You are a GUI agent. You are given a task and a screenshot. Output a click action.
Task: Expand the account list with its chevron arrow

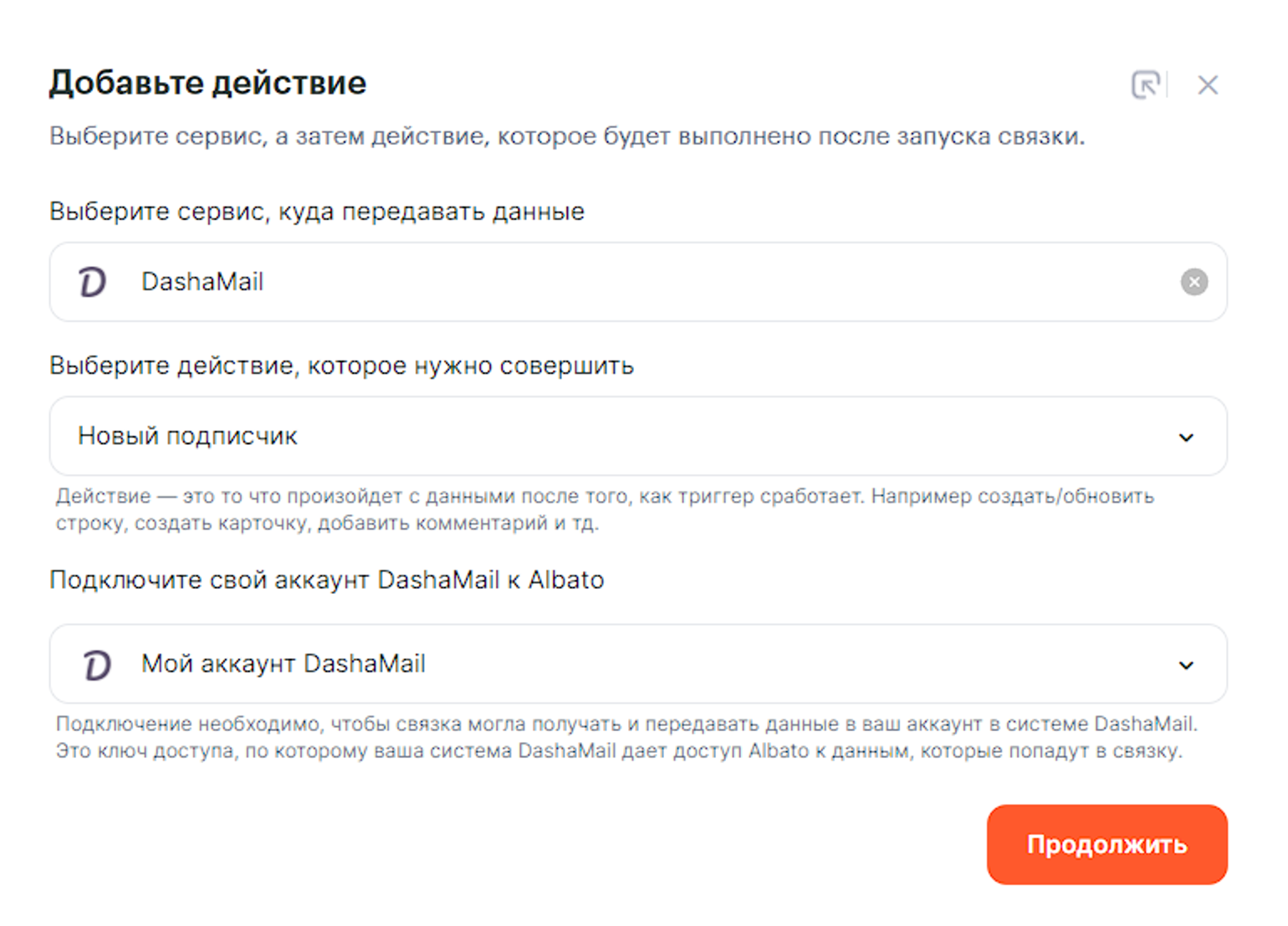point(1185,665)
